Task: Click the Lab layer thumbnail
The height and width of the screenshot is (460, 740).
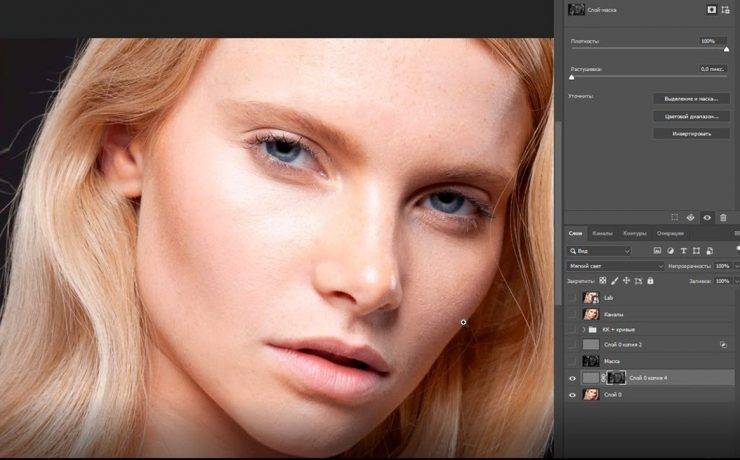Action: pos(591,298)
